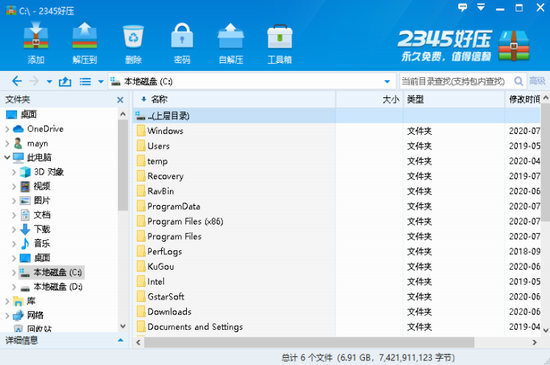This screenshot has height=365, width=550.
Task: Go back with the left arrow
Action: [x=17, y=81]
